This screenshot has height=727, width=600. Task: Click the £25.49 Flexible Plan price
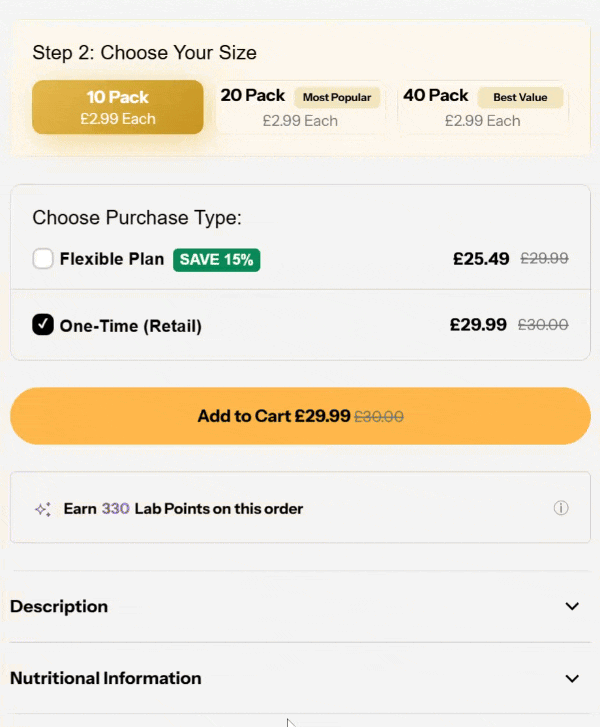pos(481,259)
